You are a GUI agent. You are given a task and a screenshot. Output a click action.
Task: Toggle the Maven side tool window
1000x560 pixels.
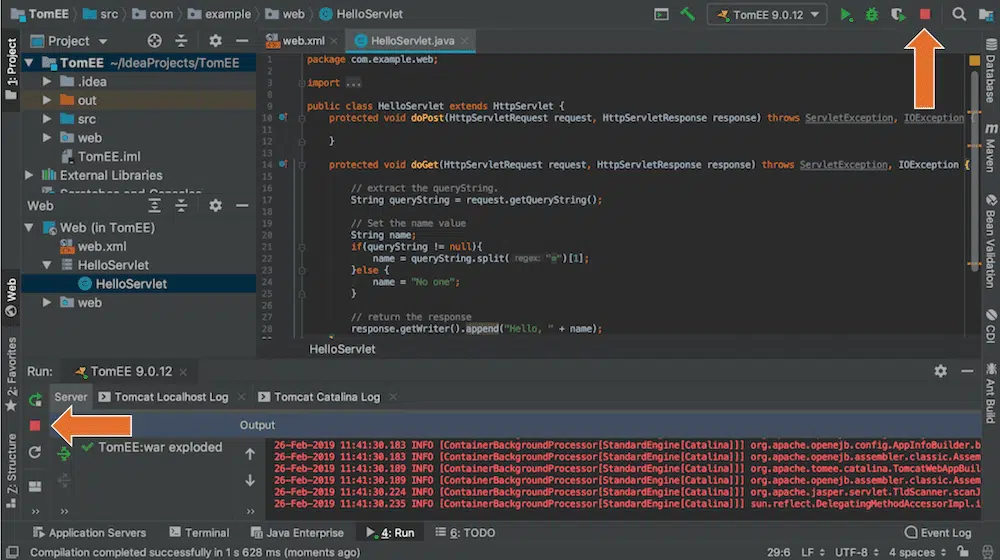(x=989, y=148)
